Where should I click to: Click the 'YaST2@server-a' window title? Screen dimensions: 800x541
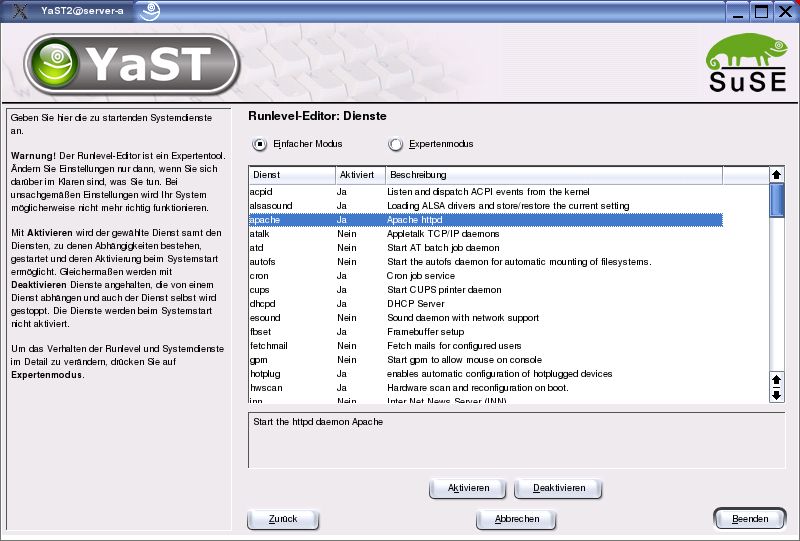pyautogui.click(x=82, y=11)
